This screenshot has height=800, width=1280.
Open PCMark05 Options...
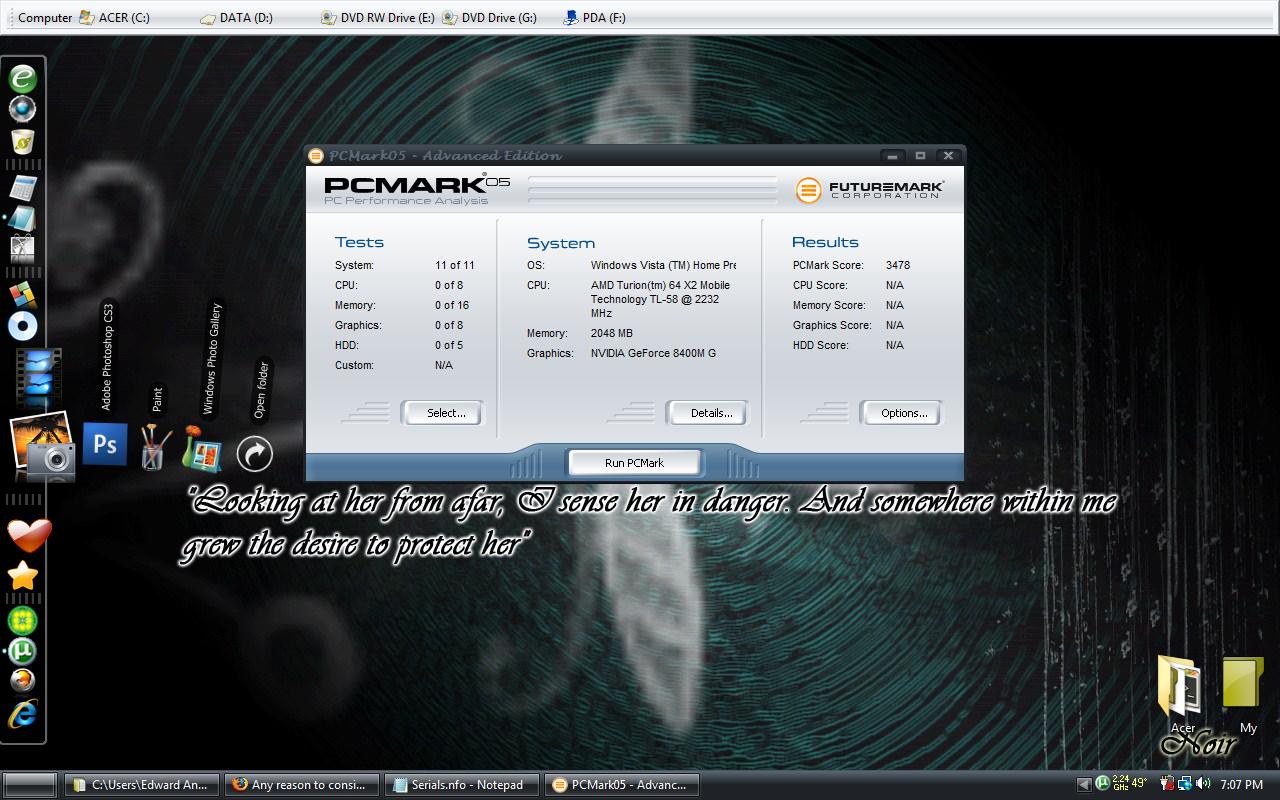[901, 413]
